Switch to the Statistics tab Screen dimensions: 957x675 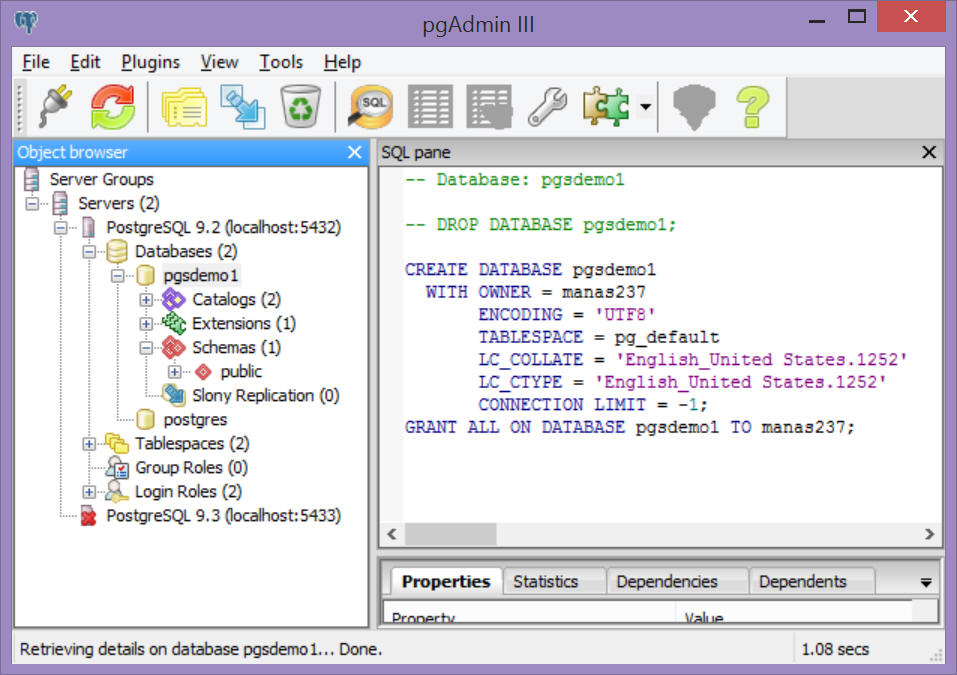[545, 581]
